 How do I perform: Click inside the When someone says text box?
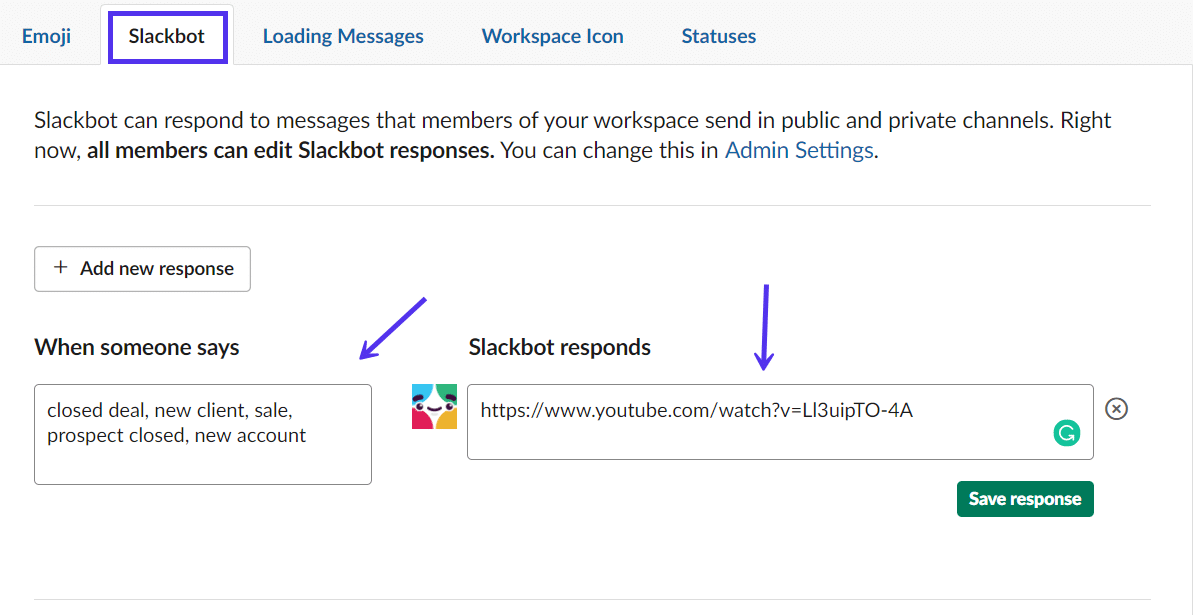coord(202,434)
